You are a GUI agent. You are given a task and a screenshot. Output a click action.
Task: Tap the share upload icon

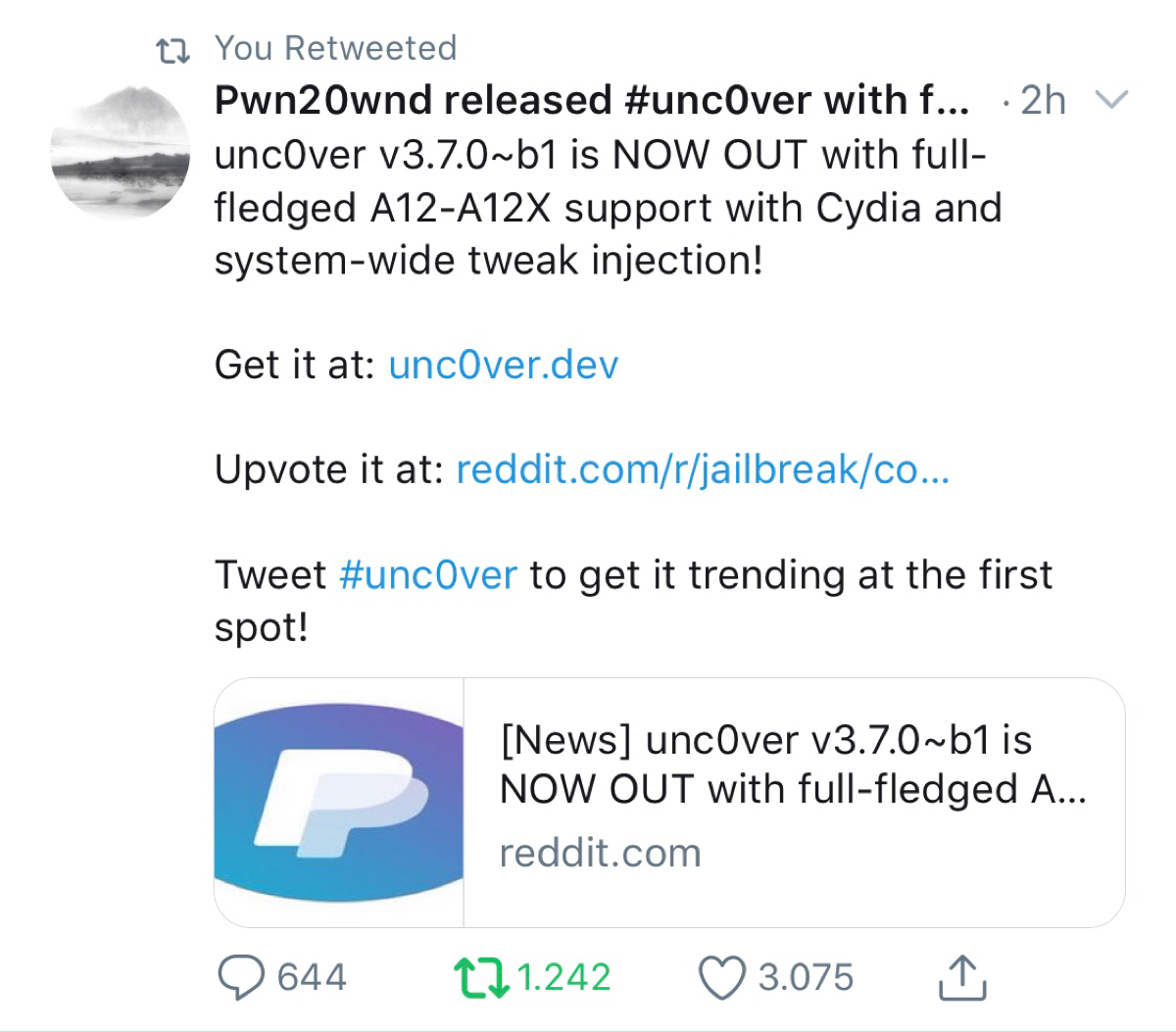[x=961, y=977]
